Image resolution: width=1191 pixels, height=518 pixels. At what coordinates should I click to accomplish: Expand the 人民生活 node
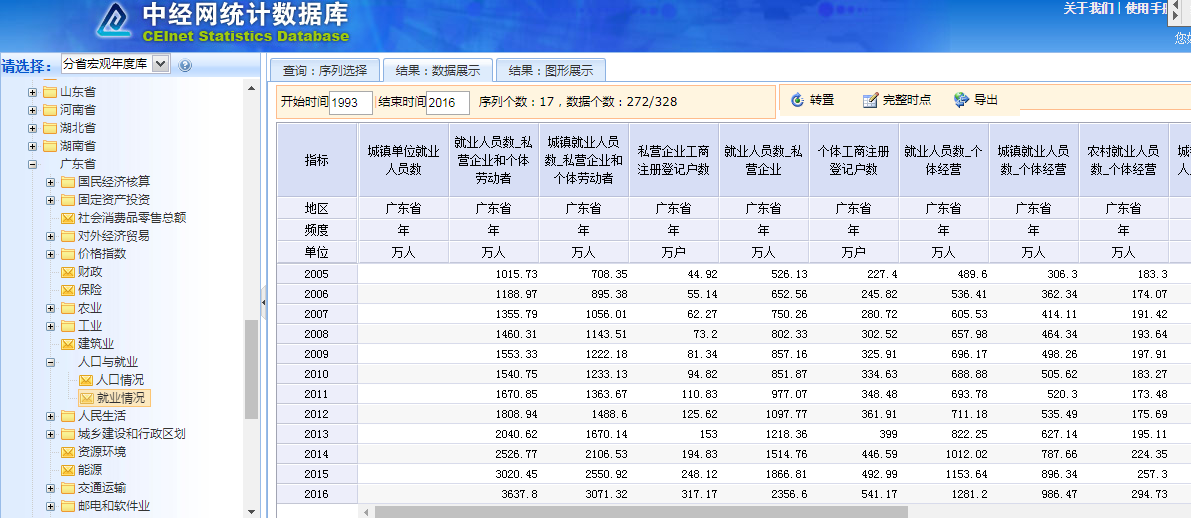pos(50,417)
